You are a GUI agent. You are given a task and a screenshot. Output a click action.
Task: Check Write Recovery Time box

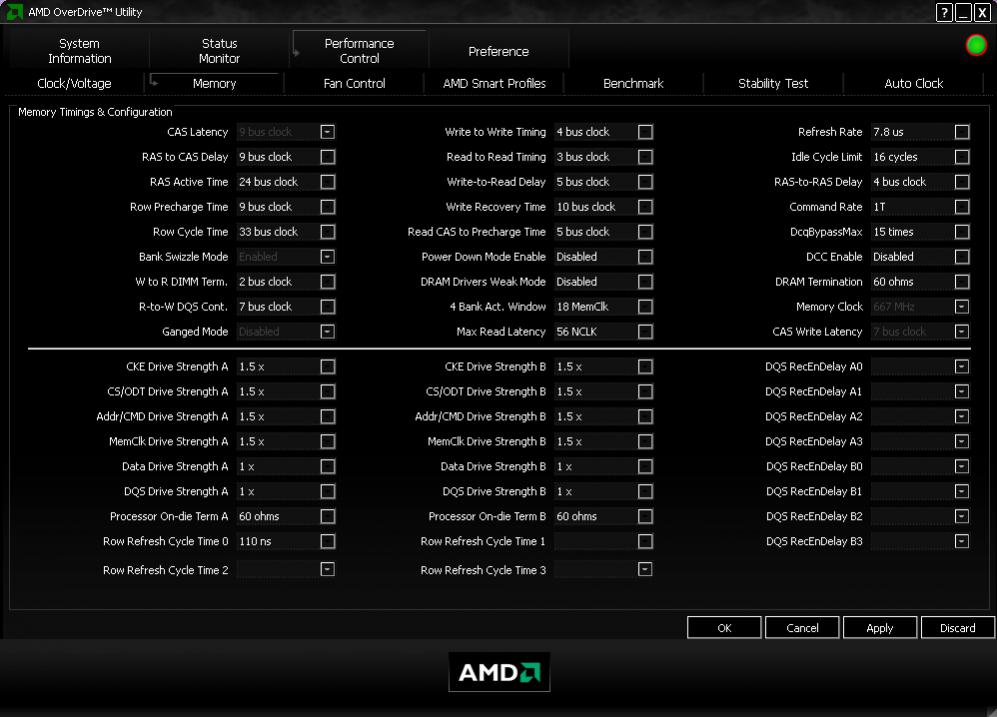pyautogui.click(x=645, y=207)
